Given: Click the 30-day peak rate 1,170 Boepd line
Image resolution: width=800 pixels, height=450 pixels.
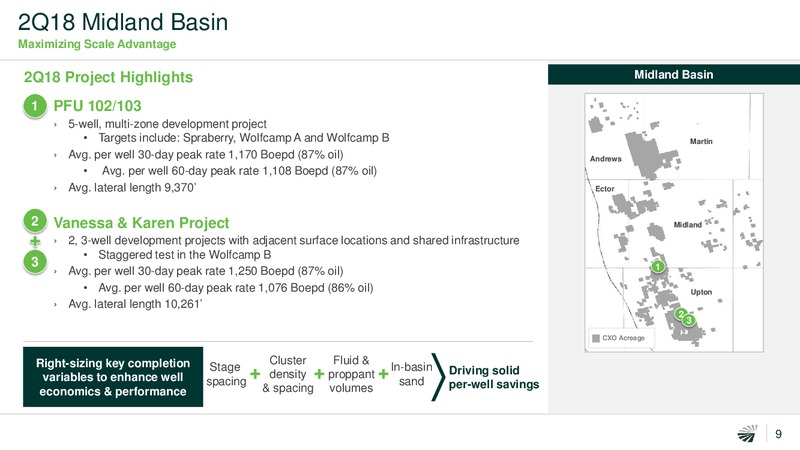Looking at the screenshot, I should pos(206,155).
